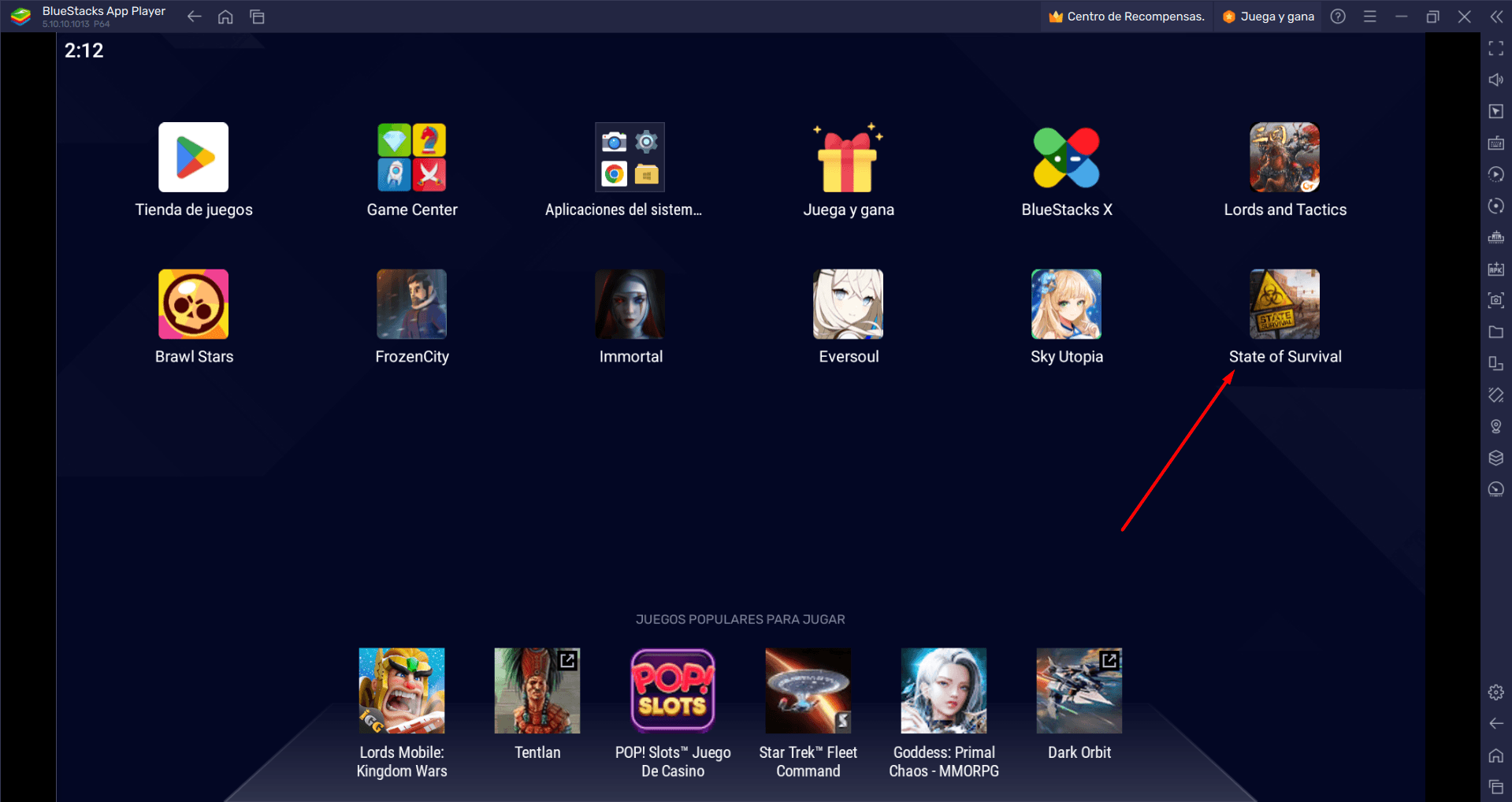Select the Tentlan popular game

click(x=537, y=691)
